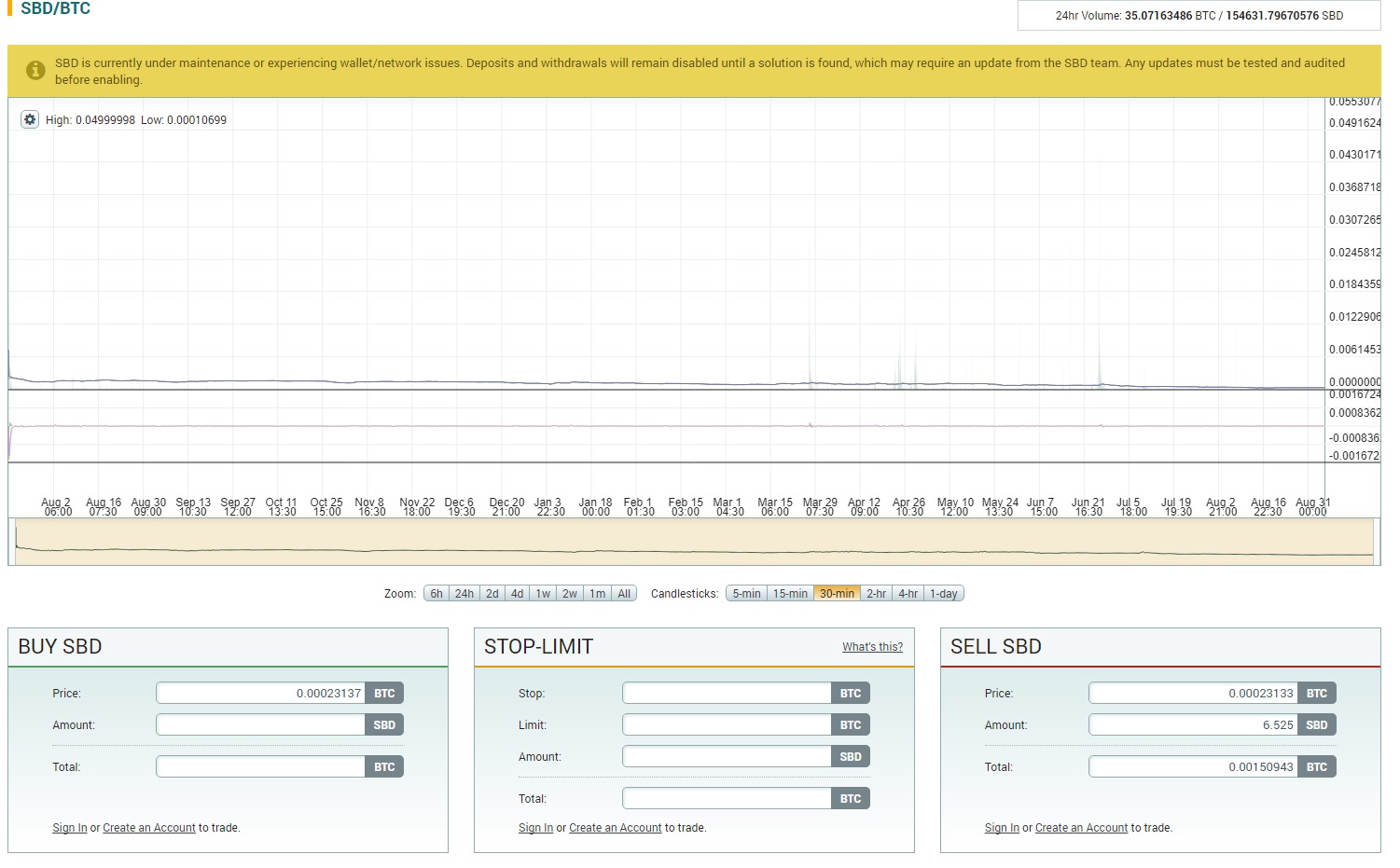Set chart zoom to 1w
Image resolution: width=1400 pixels, height=868 pixels.
[543, 594]
